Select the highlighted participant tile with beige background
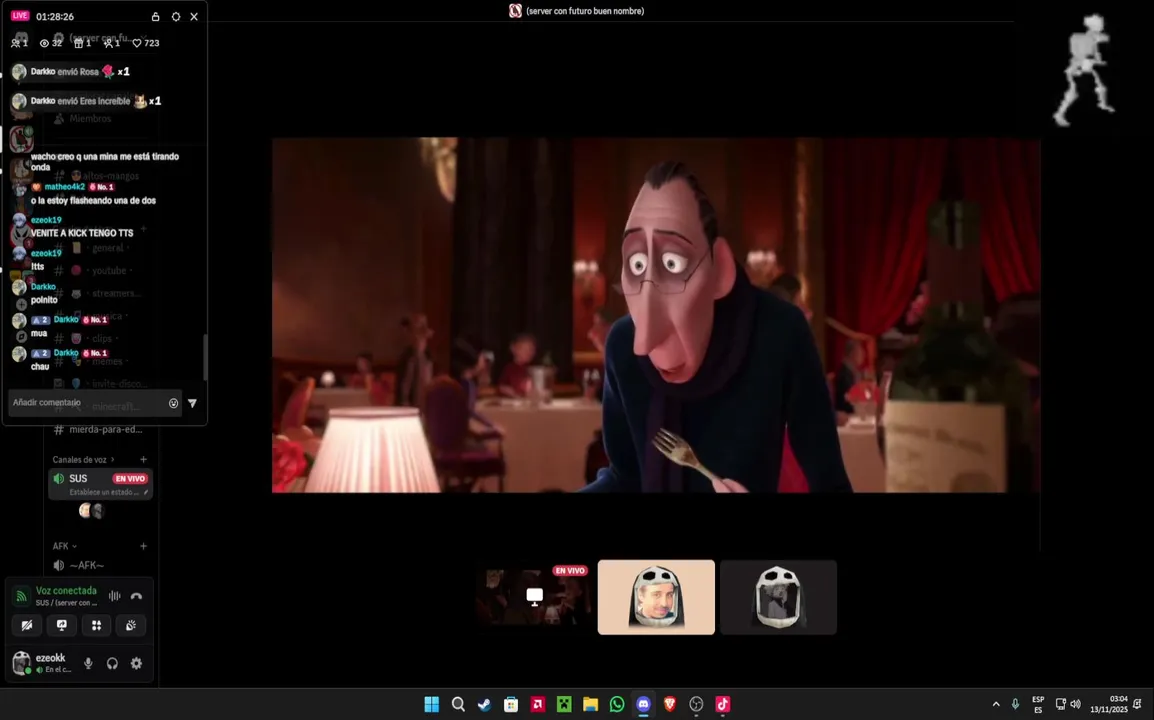This screenshot has width=1154, height=720. tap(656, 597)
